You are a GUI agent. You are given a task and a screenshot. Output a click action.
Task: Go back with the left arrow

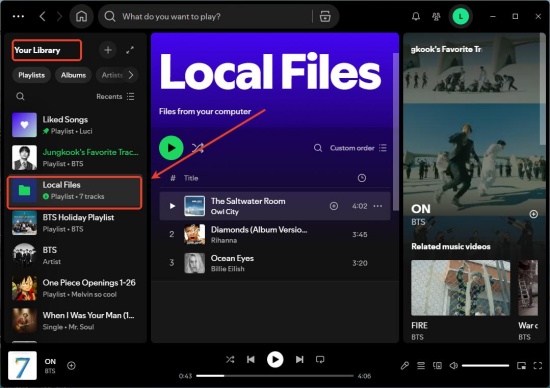(42, 16)
